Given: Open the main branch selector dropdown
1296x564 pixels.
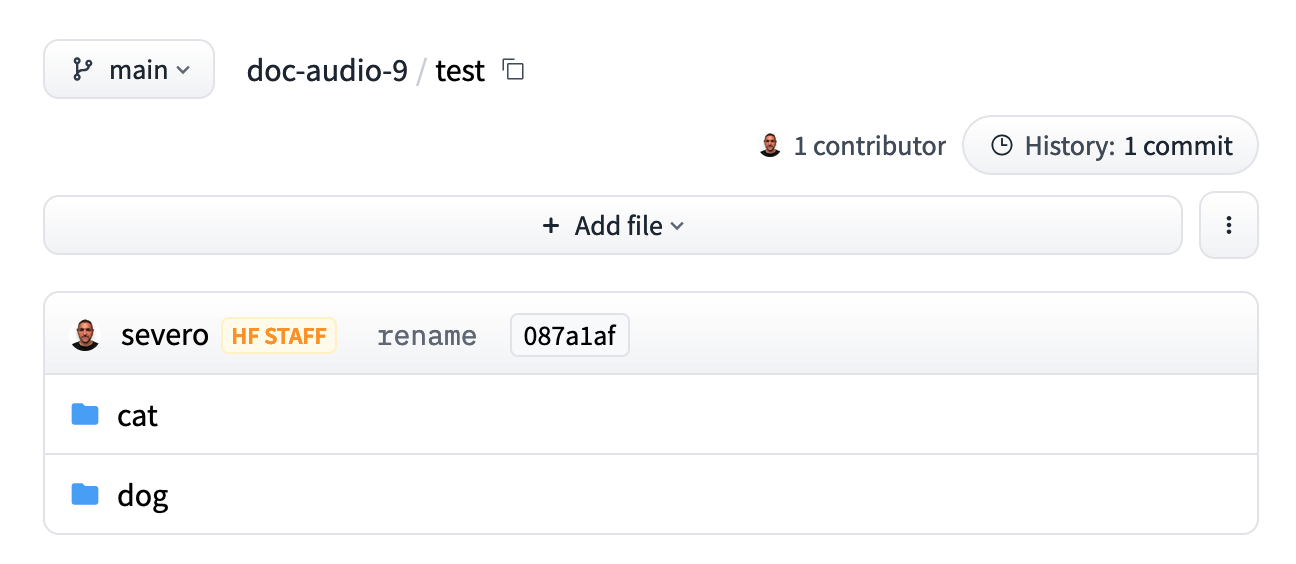Looking at the screenshot, I should coord(129,70).
